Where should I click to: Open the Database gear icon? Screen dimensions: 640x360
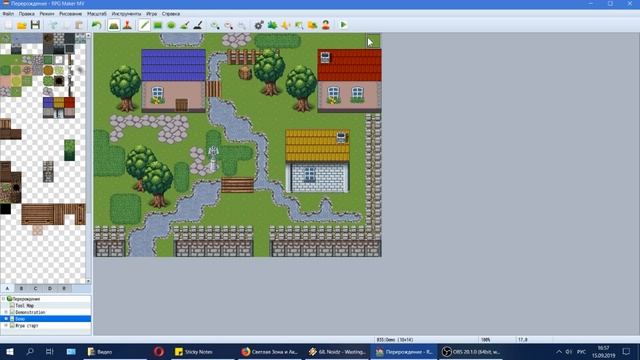tap(259, 25)
